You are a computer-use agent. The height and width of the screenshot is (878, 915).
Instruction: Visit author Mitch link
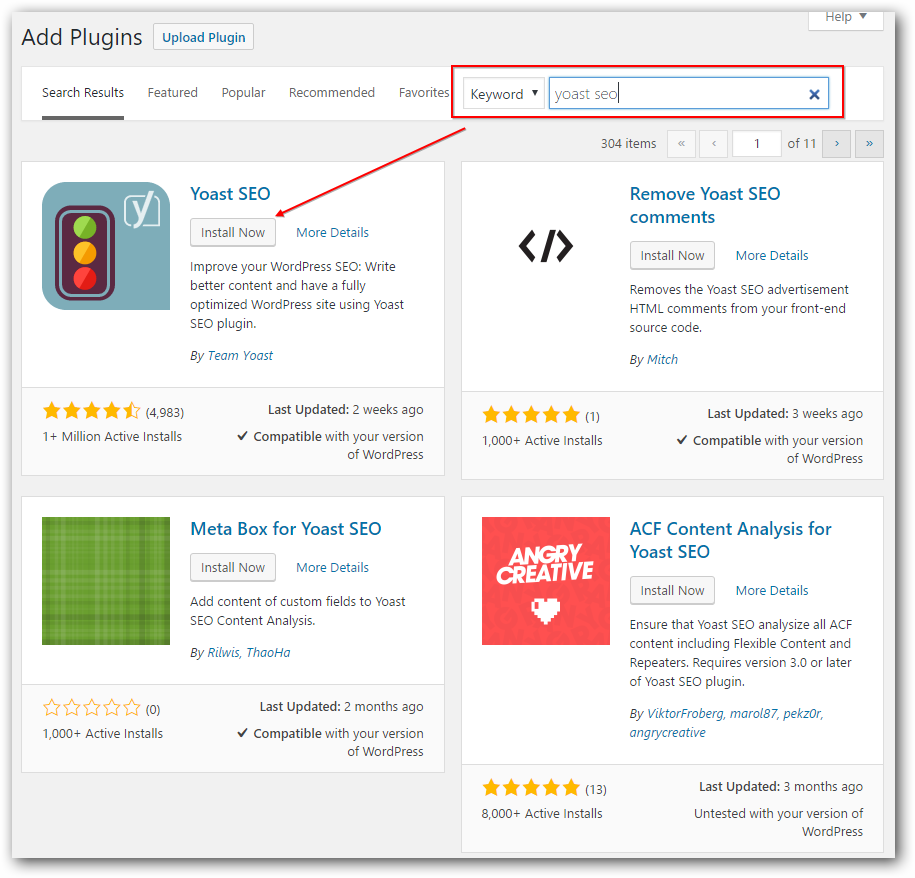(x=663, y=359)
